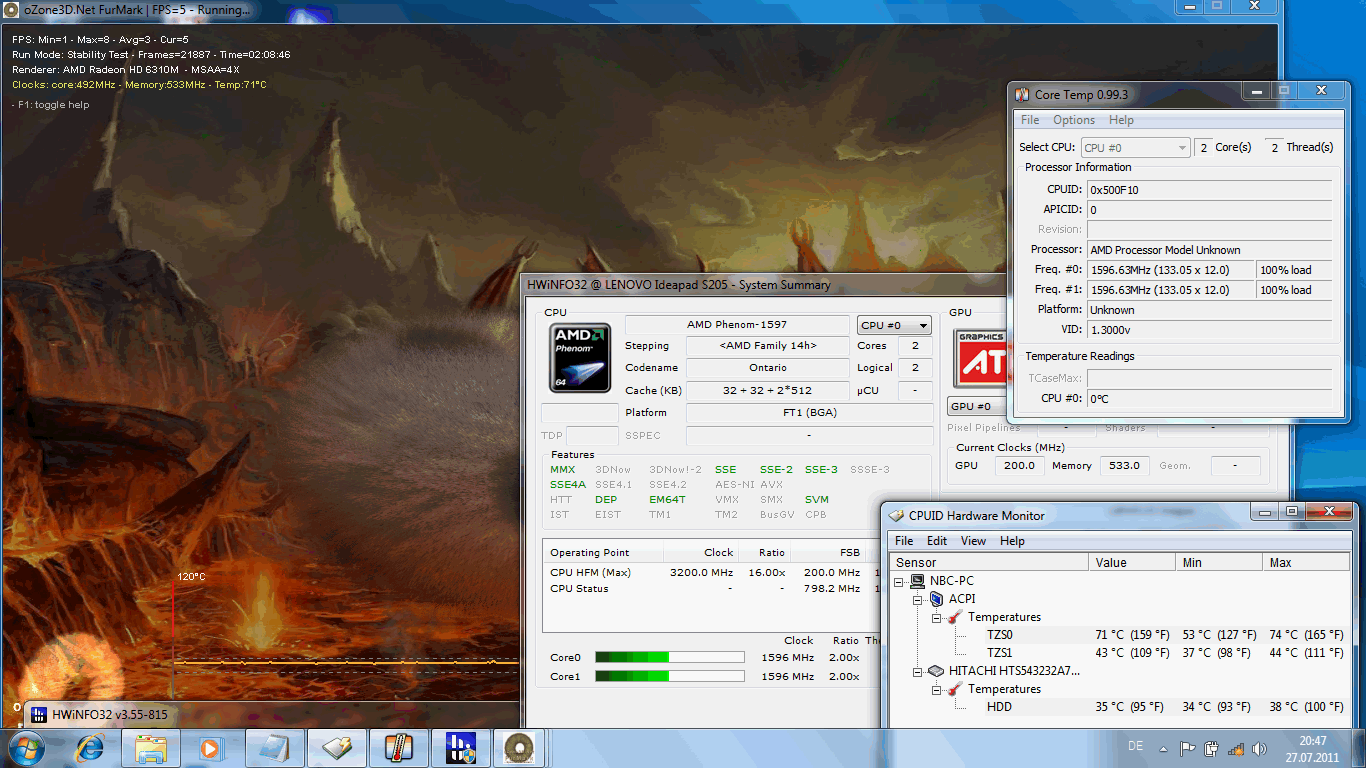Switch to the lightning-bolt program in the taskbar
This screenshot has width=1366, height=768.
336,748
